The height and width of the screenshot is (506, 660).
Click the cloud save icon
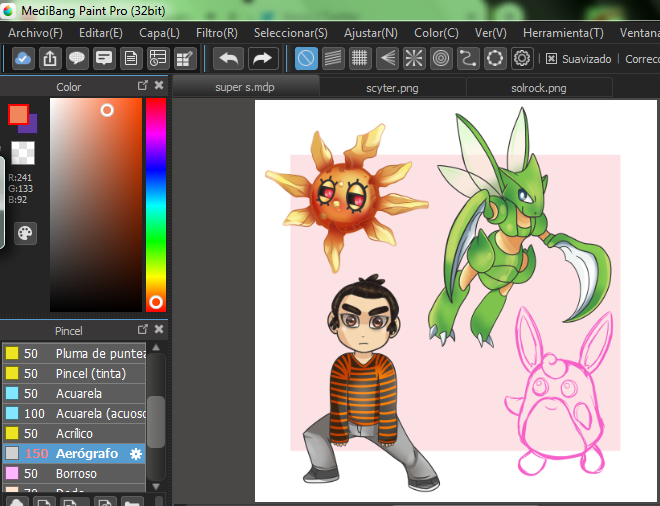point(23,58)
